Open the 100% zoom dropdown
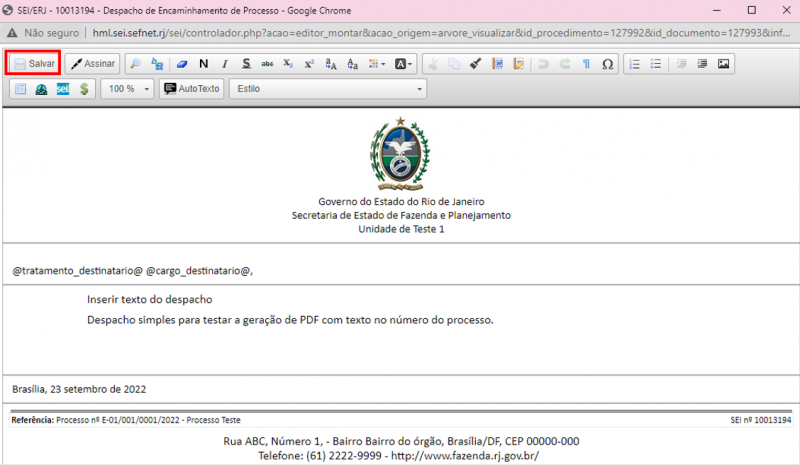 click(130, 89)
